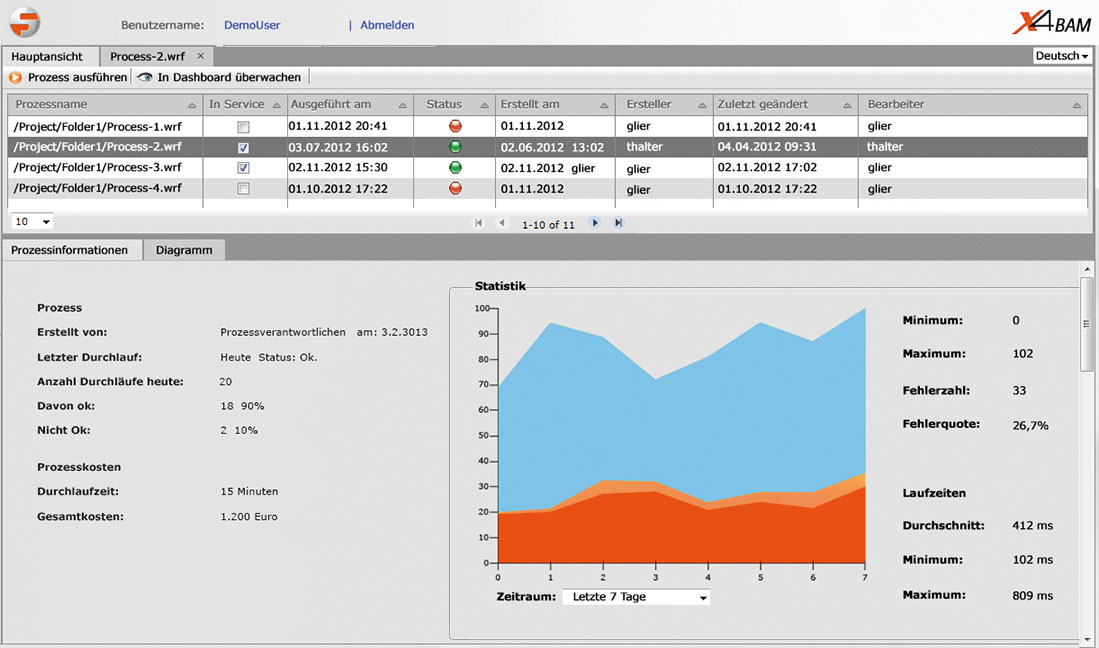The image size is (1099, 648).
Task: Click the Abmelden logout link
Action: (x=387, y=25)
